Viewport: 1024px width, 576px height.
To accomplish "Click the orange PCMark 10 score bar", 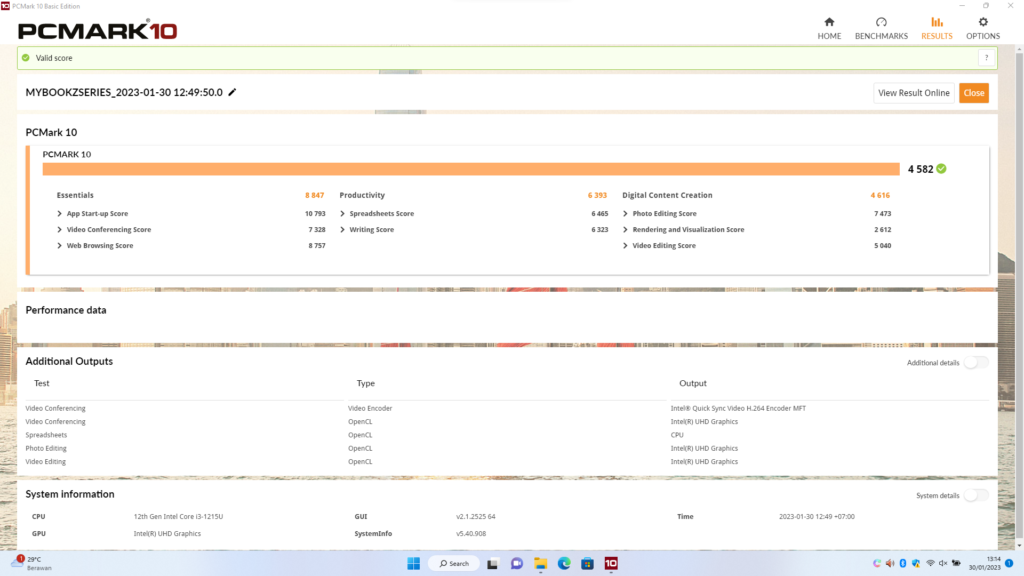I will coord(471,169).
